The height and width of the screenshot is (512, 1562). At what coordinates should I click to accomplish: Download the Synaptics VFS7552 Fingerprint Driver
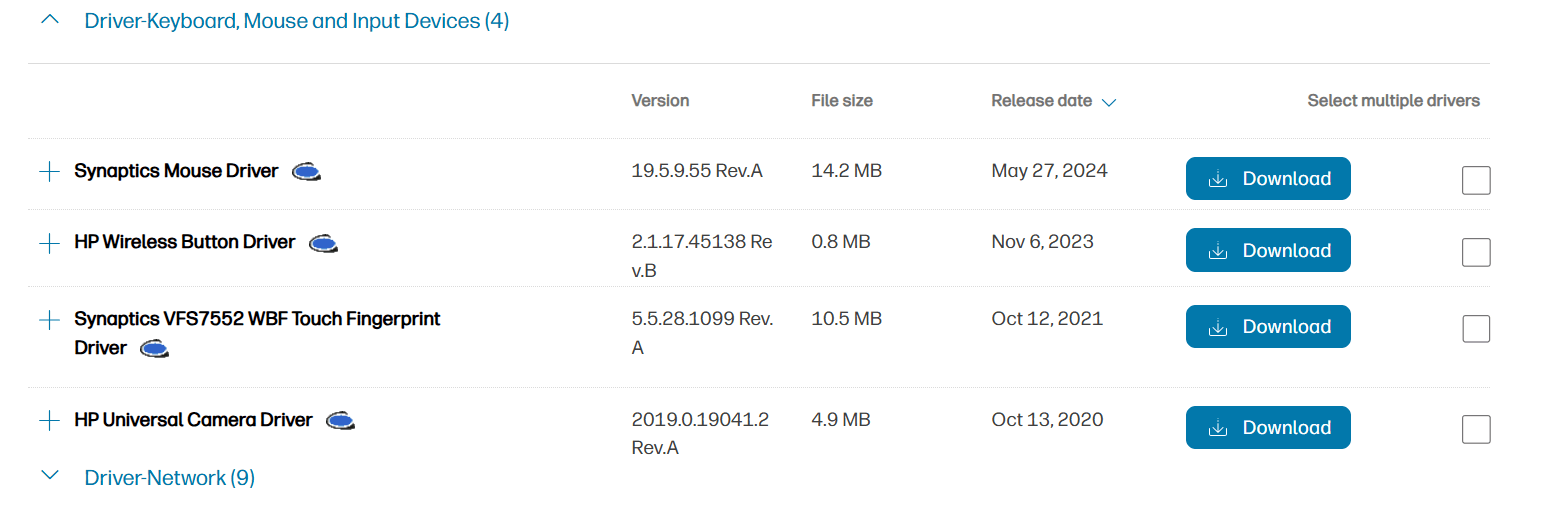point(1268,327)
